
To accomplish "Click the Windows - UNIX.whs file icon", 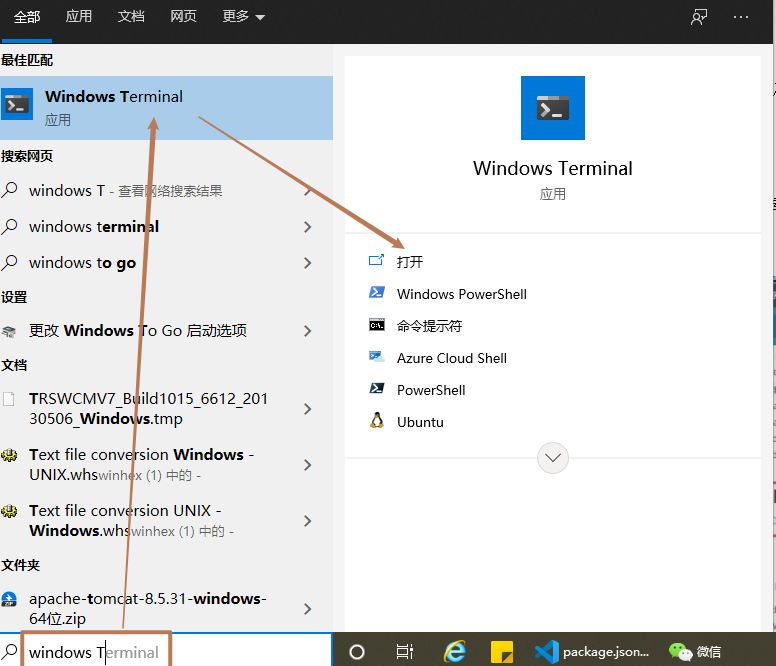I will click(x=9, y=455).
